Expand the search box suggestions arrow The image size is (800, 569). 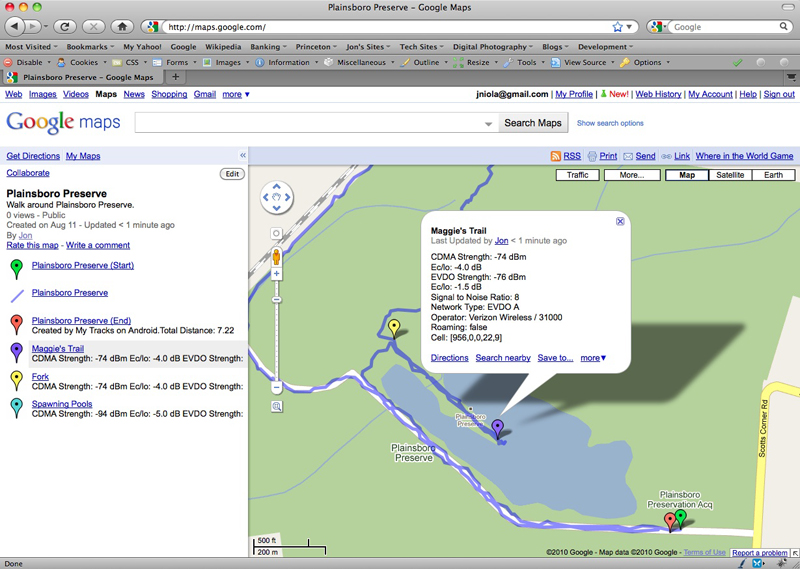click(x=488, y=123)
